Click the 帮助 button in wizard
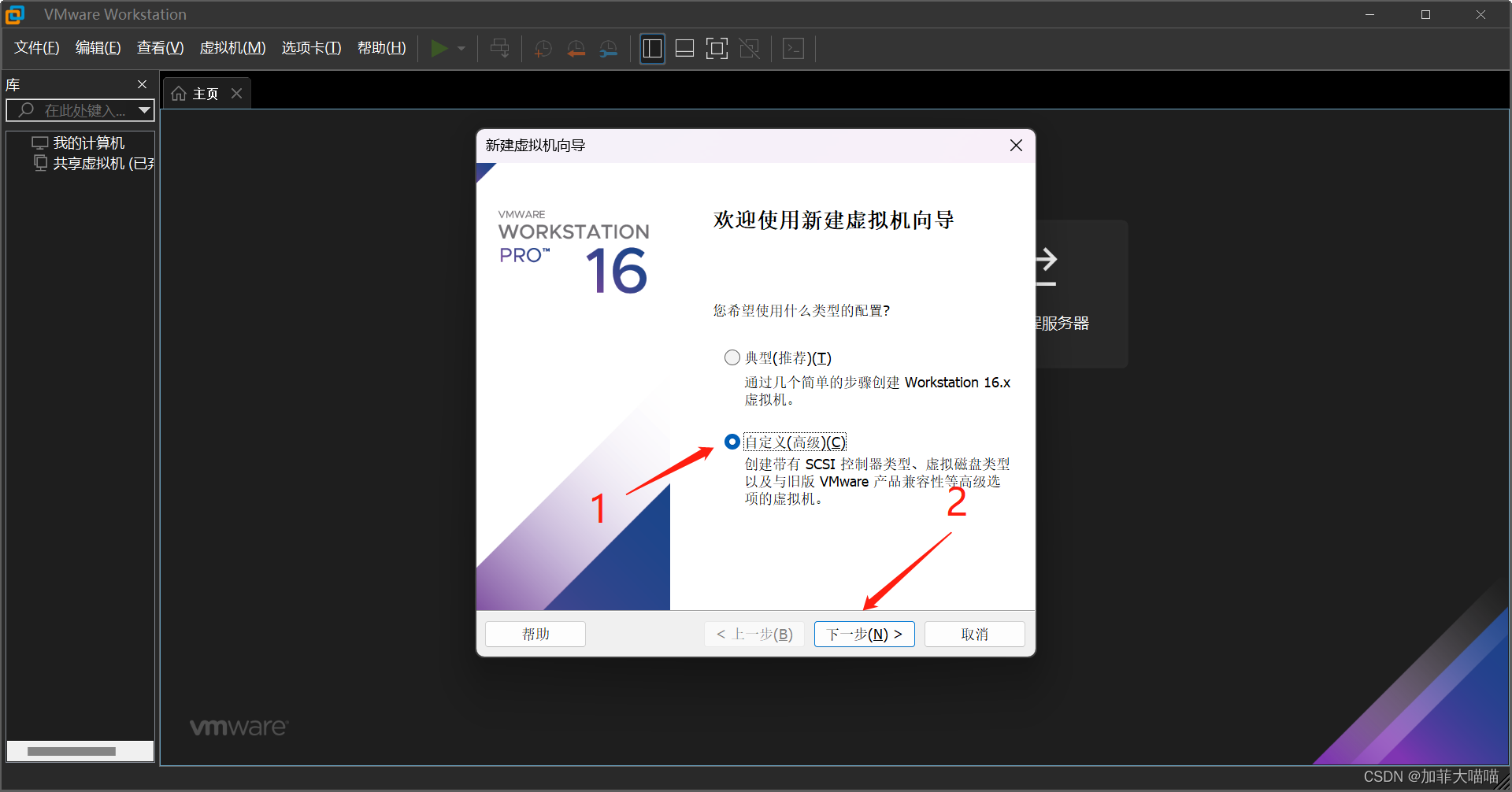The image size is (1512, 792). click(535, 635)
